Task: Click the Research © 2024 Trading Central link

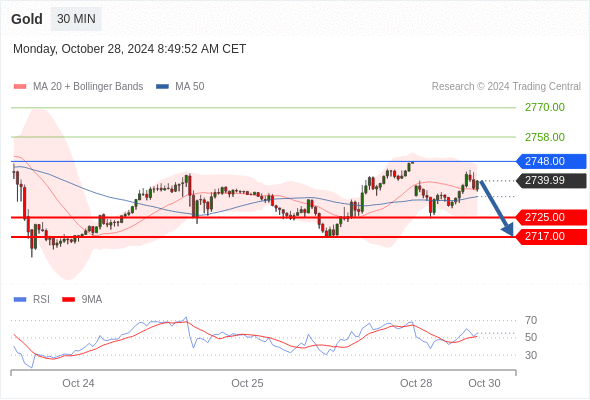Action: pyautogui.click(x=506, y=87)
